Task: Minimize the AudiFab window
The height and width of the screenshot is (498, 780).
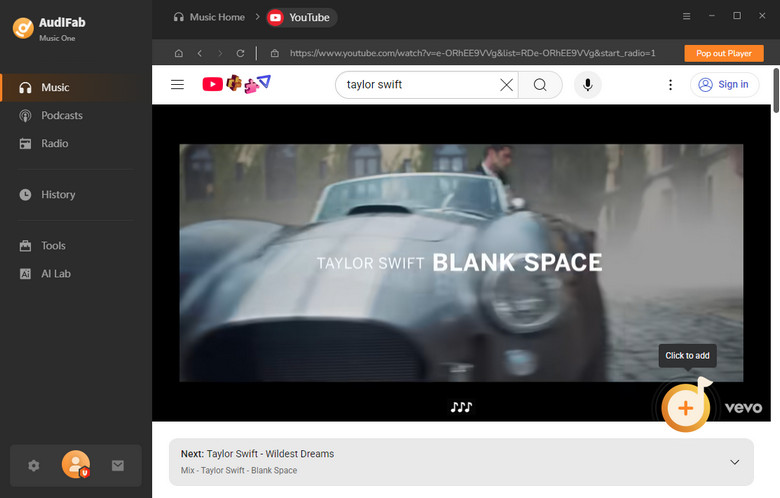Action: (x=712, y=16)
